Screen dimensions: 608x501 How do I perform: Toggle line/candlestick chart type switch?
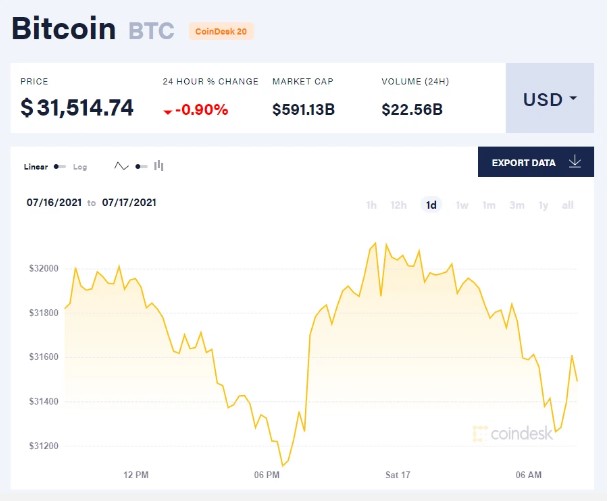point(141,167)
